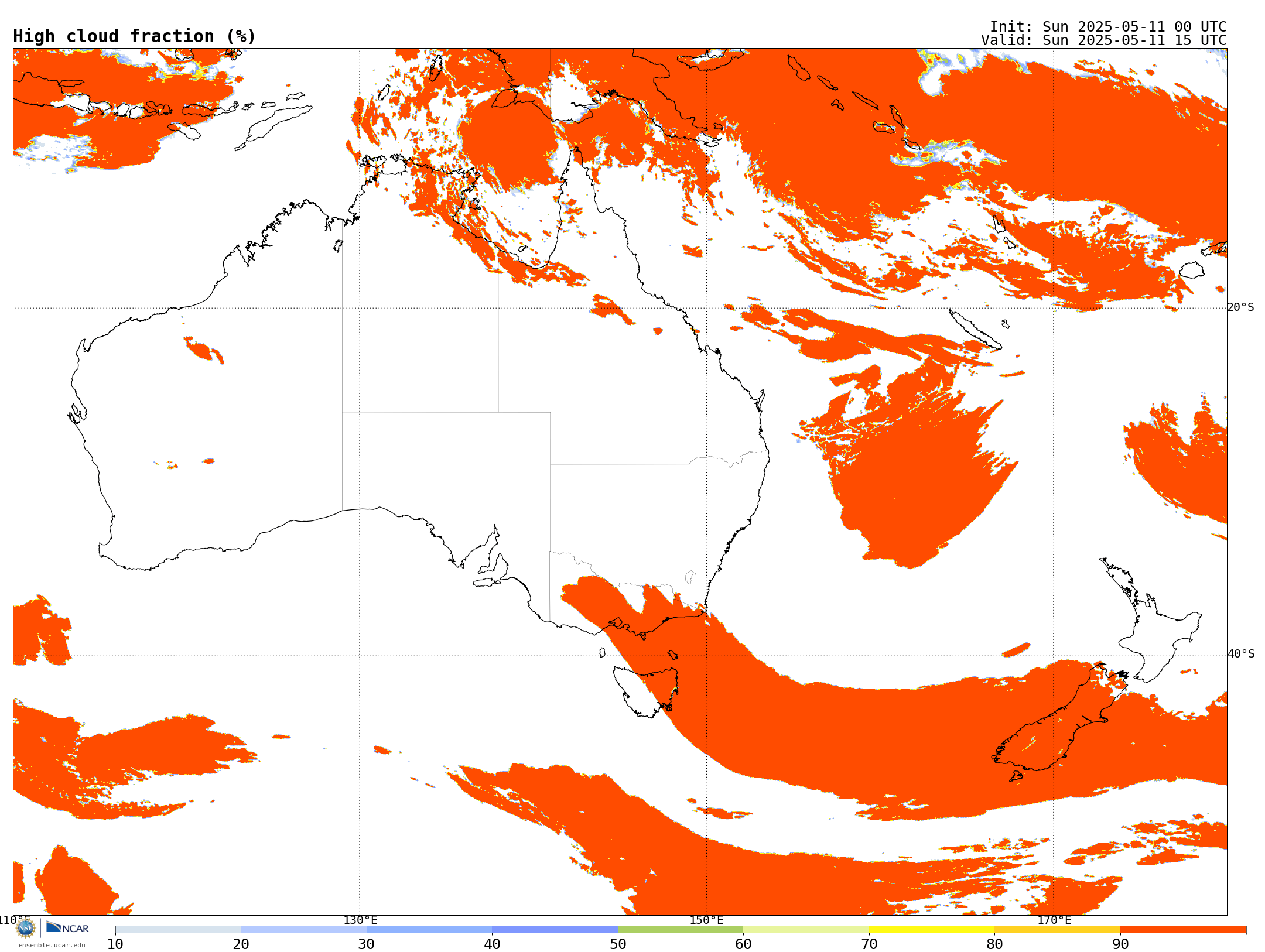Select the 90+ orange-red colorbar segment

(1183, 930)
